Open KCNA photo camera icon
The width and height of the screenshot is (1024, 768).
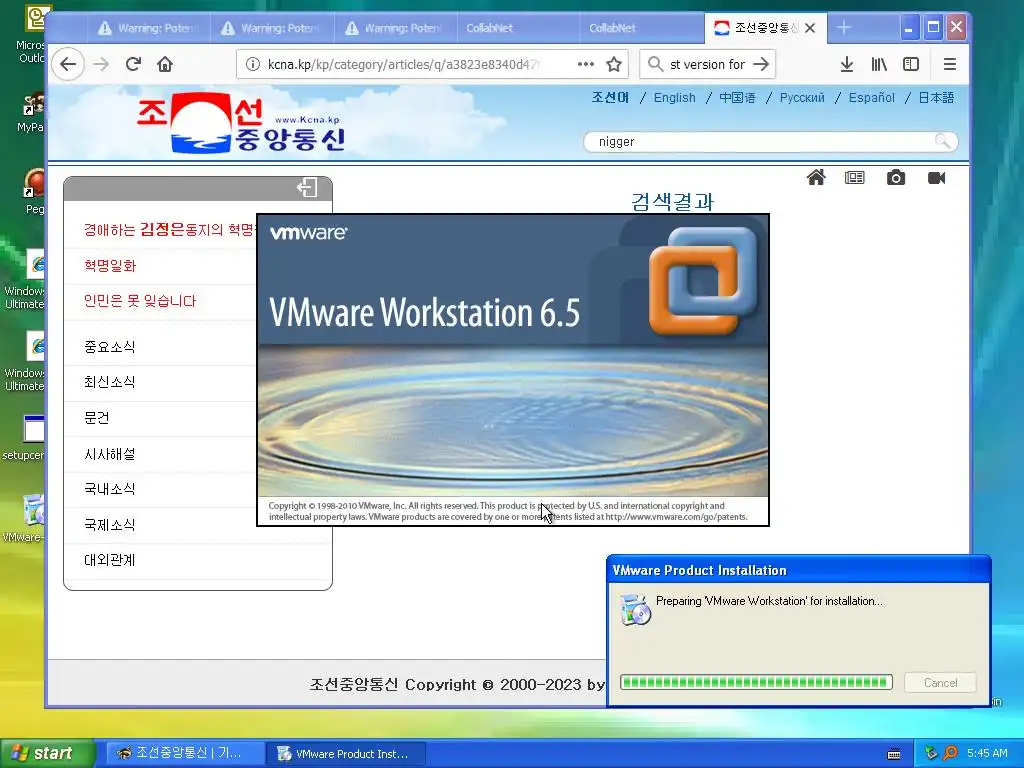(x=896, y=178)
